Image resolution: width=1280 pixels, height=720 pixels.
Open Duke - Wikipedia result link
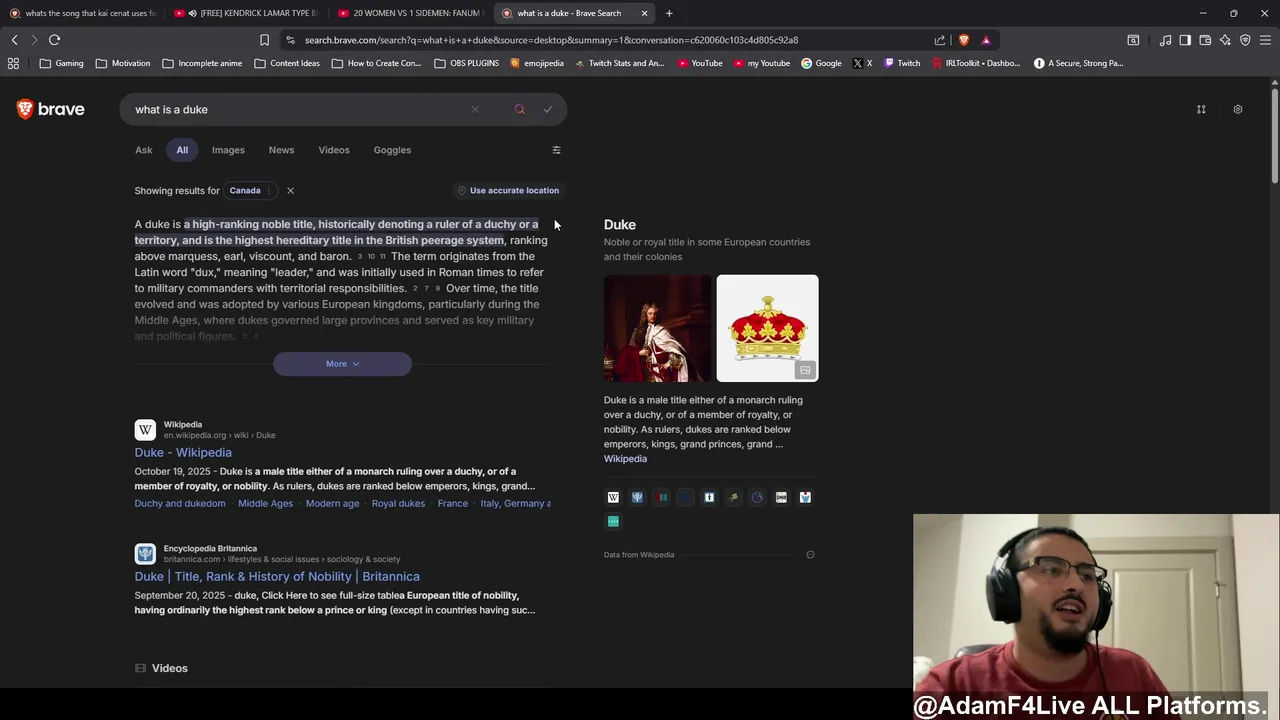pos(183,452)
